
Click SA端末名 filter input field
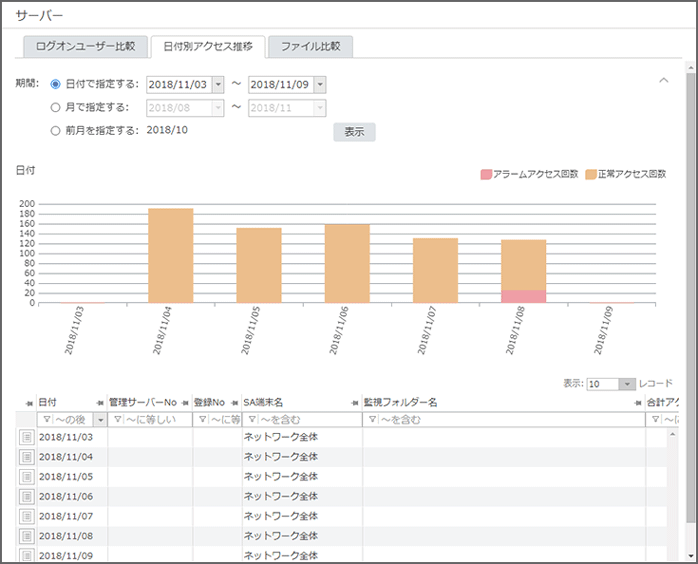(x=305, y=420)
